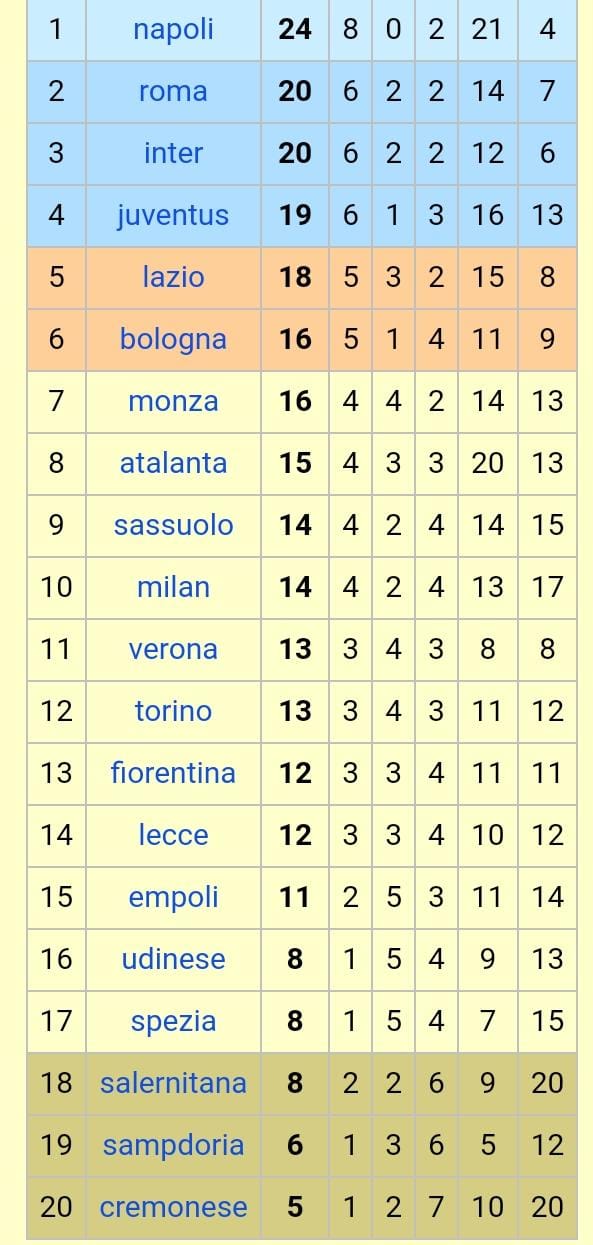The height and width of the screenshot is (1245, 593).
Task: Open the spezia team page
Action: coord(173,1021)
